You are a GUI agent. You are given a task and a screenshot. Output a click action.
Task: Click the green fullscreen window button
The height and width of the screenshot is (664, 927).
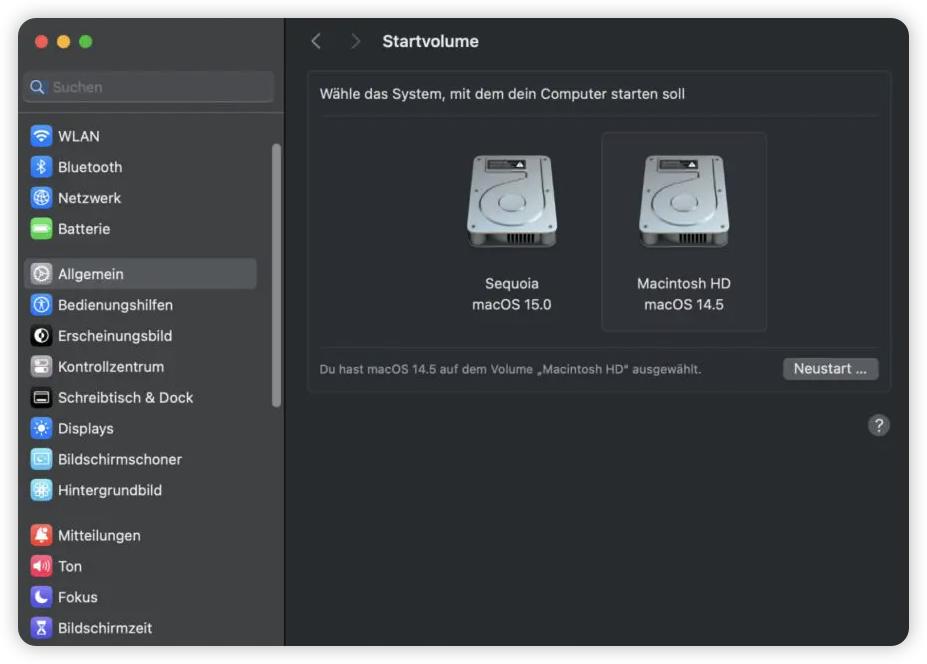86,41
